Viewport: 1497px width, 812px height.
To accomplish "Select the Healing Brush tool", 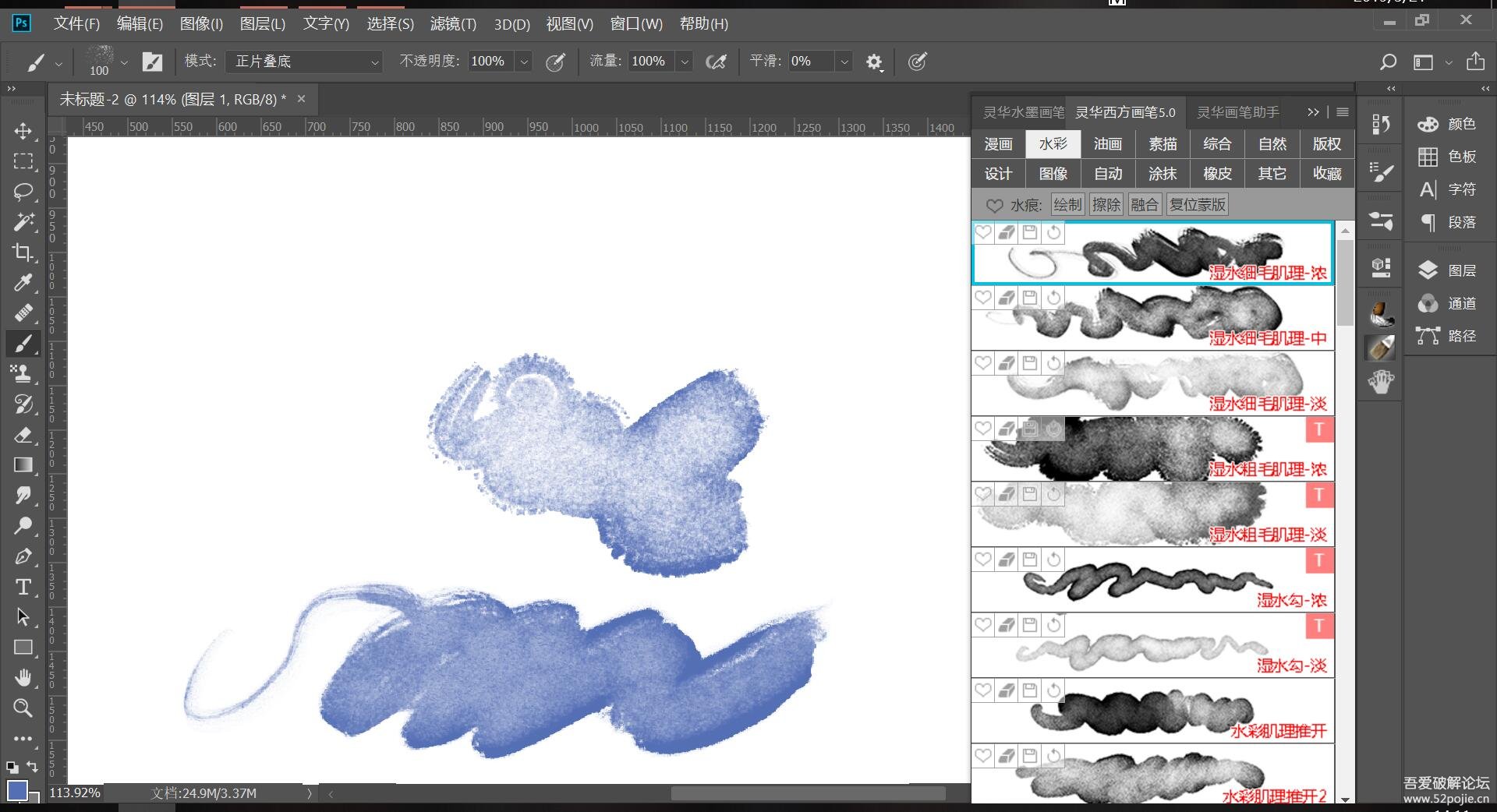I will pos(23,312).
